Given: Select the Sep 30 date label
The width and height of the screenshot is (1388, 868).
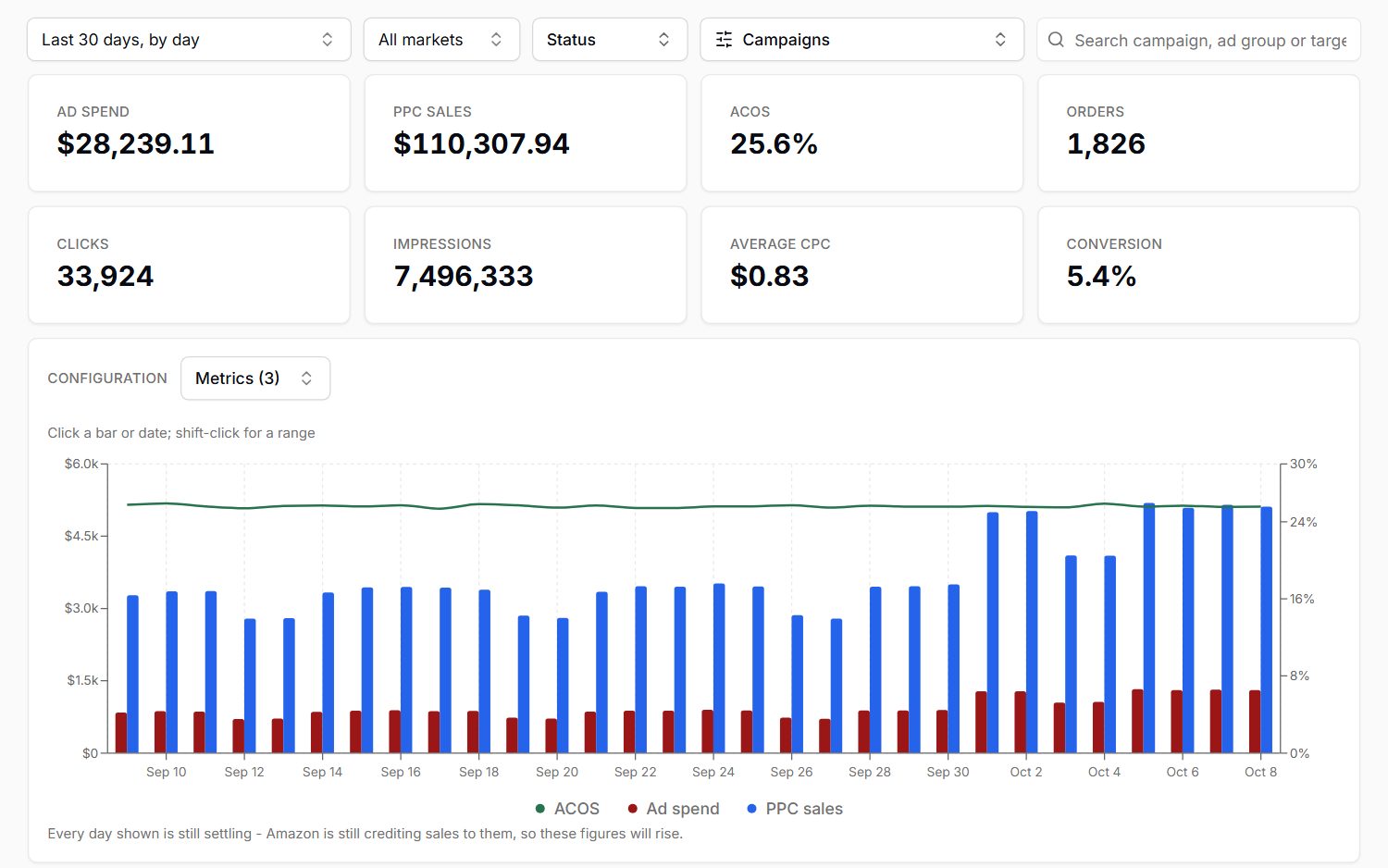Looking at the screenshot, I should pos(948,772).
